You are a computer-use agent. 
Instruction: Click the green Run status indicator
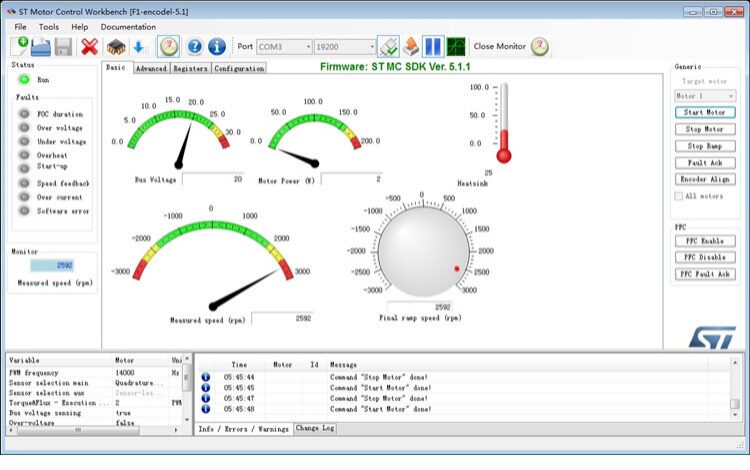[24, 79]
